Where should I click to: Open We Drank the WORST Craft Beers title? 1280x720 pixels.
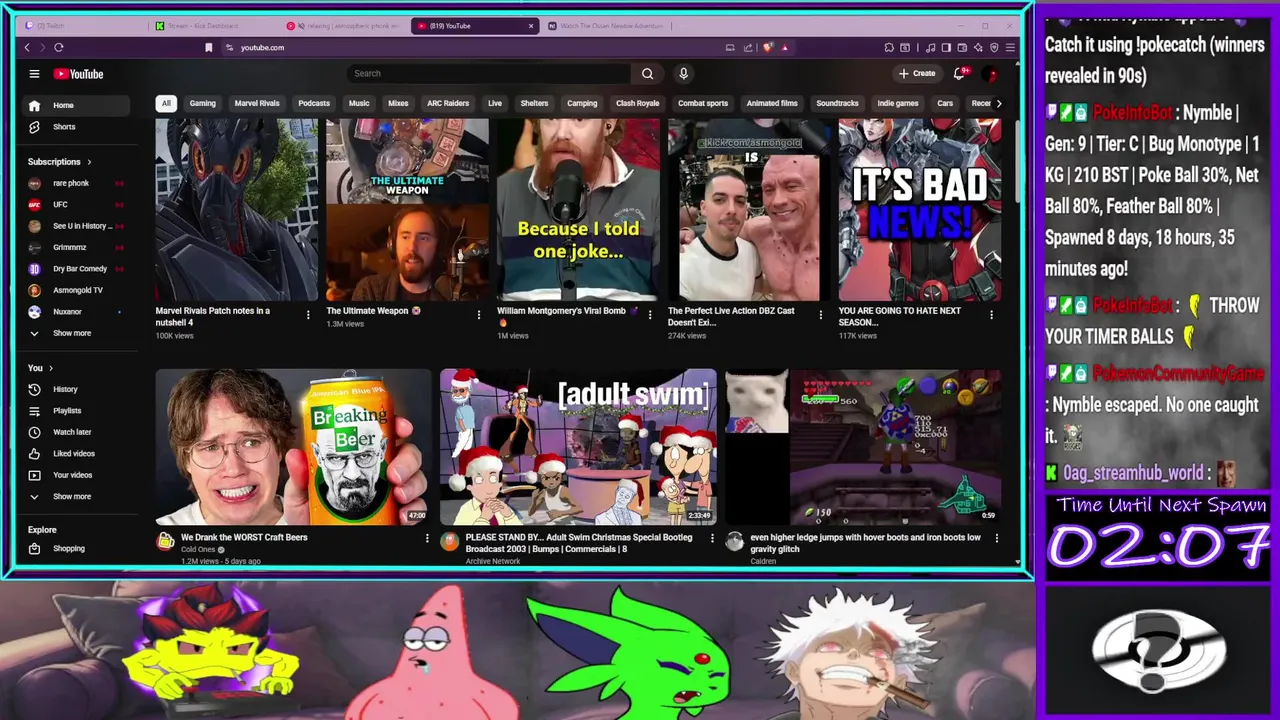[x=244, y=537]
